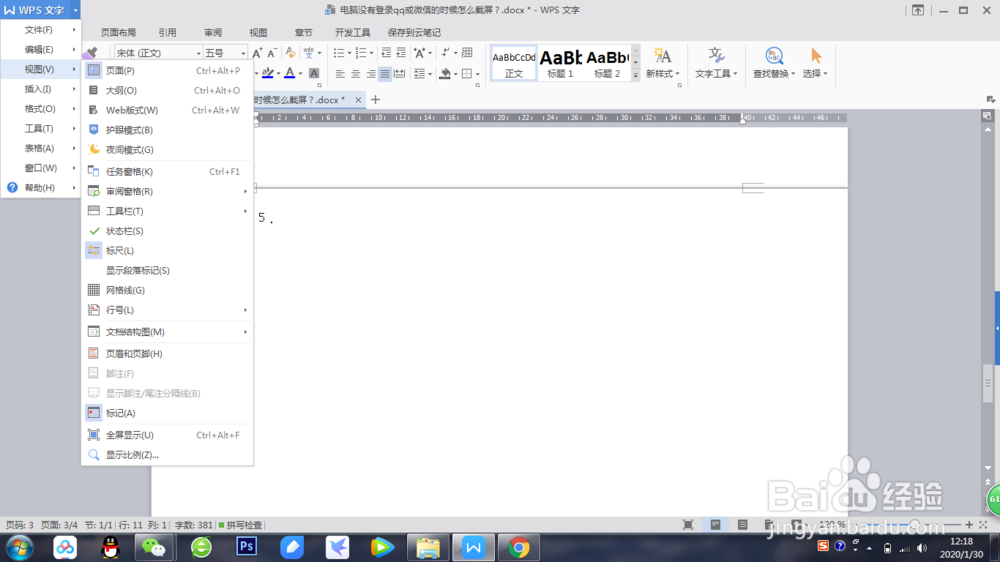Toggle 网格线 gridlines display
1000x562 pixels.
(x=167, y=290)
